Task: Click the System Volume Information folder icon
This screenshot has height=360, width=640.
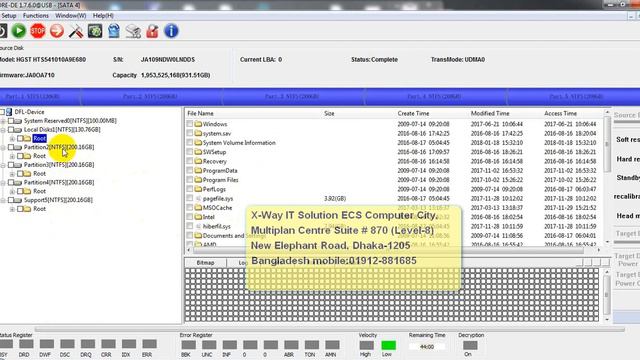Action: [x=198, y=142]
